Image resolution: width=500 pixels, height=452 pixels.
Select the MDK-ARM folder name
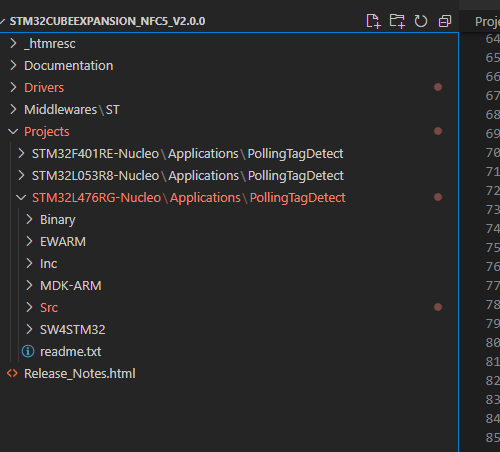pyautogui.click(x=71, y=286)
